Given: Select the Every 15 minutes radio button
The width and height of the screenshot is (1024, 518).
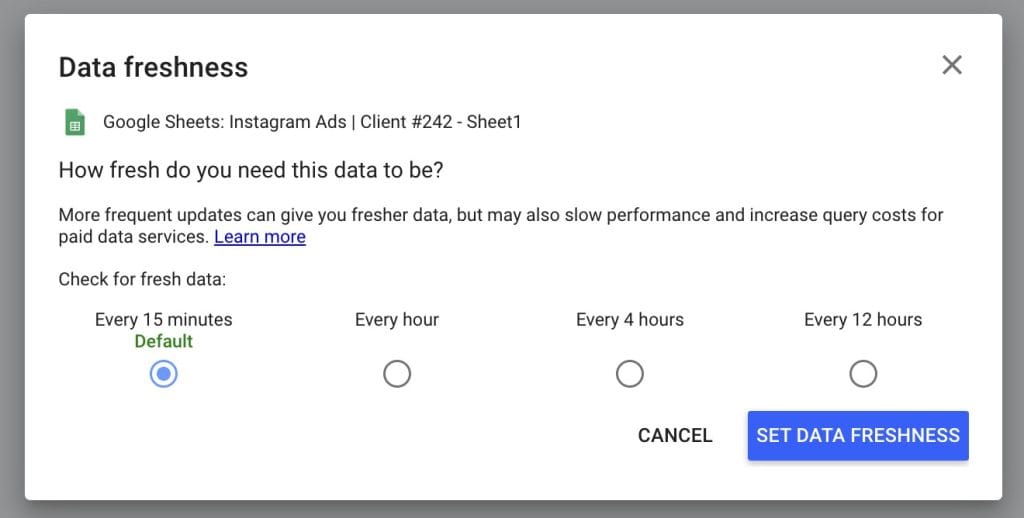Looking at the screenshot, I should click(164, 374).
